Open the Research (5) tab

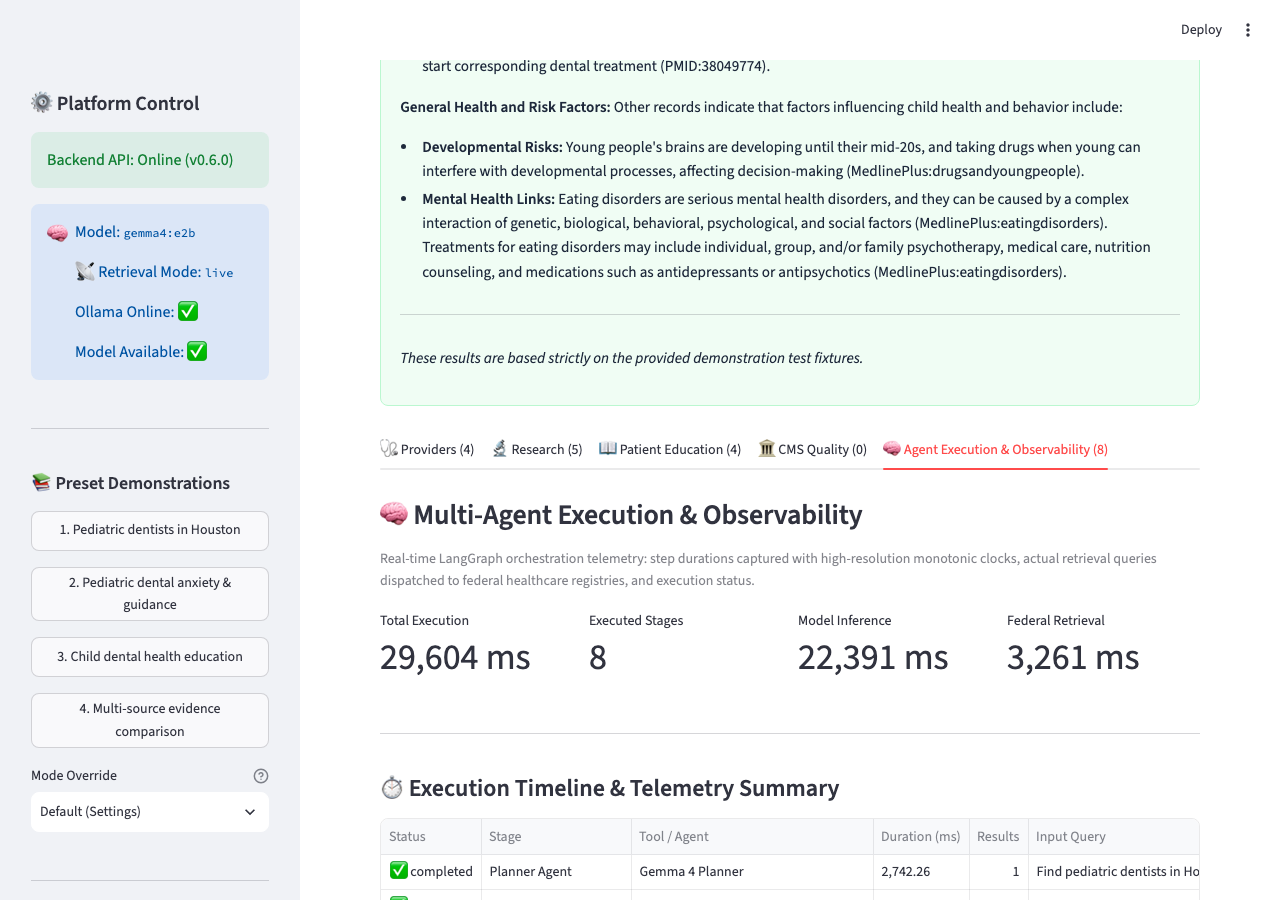click(x=537, y=449)
